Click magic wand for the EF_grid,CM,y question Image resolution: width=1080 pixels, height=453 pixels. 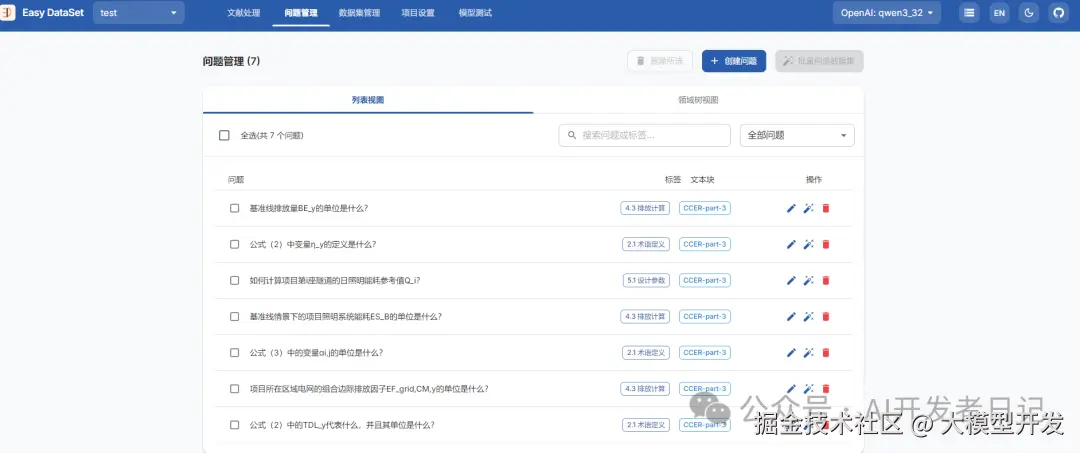(809, 388)
